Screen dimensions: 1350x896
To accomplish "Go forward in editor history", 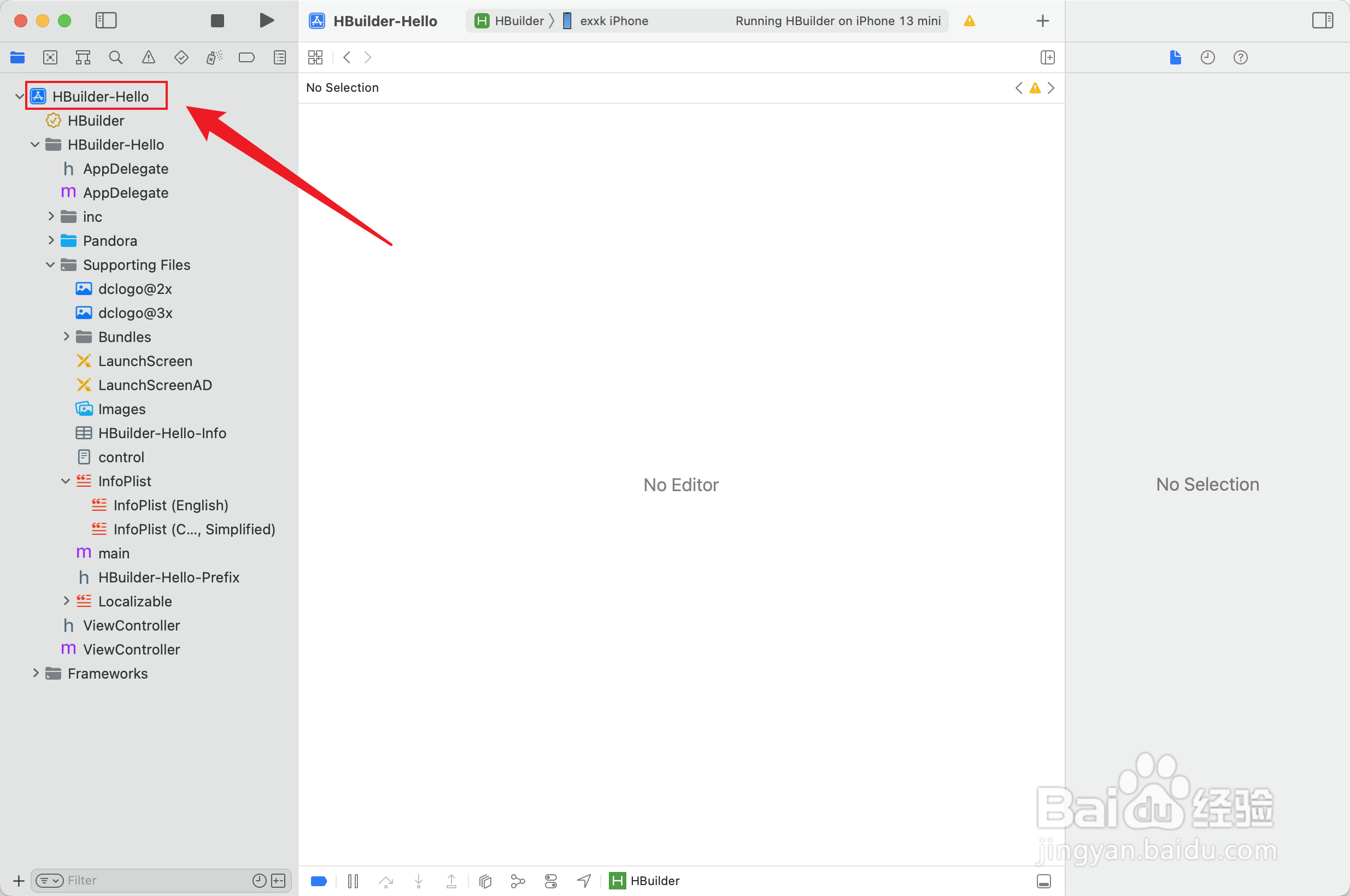I will 367,57.
